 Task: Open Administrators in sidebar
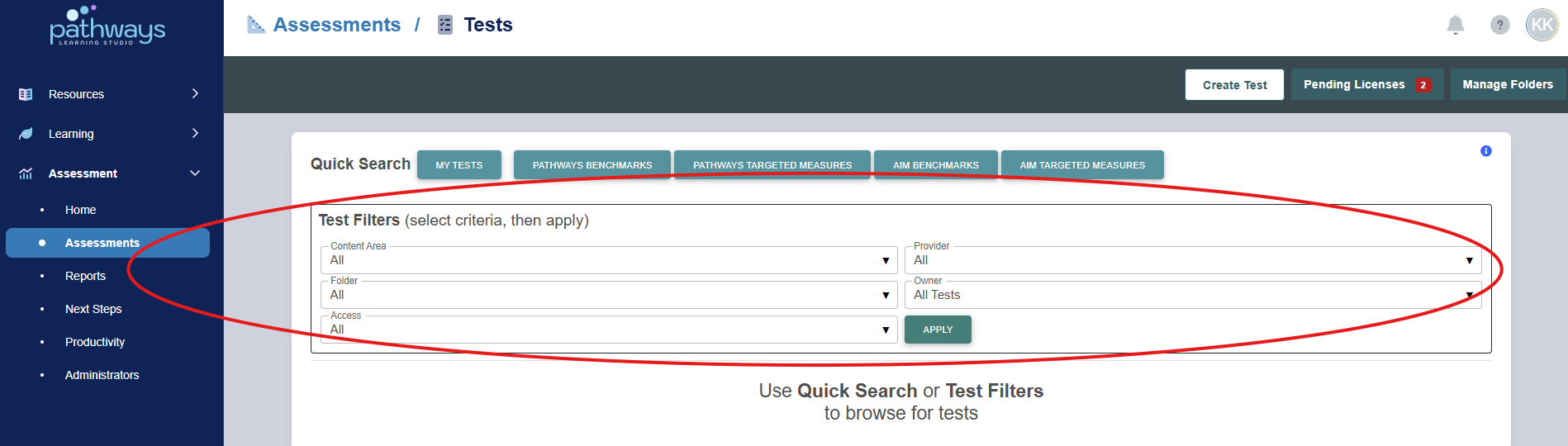click(102, 375)
